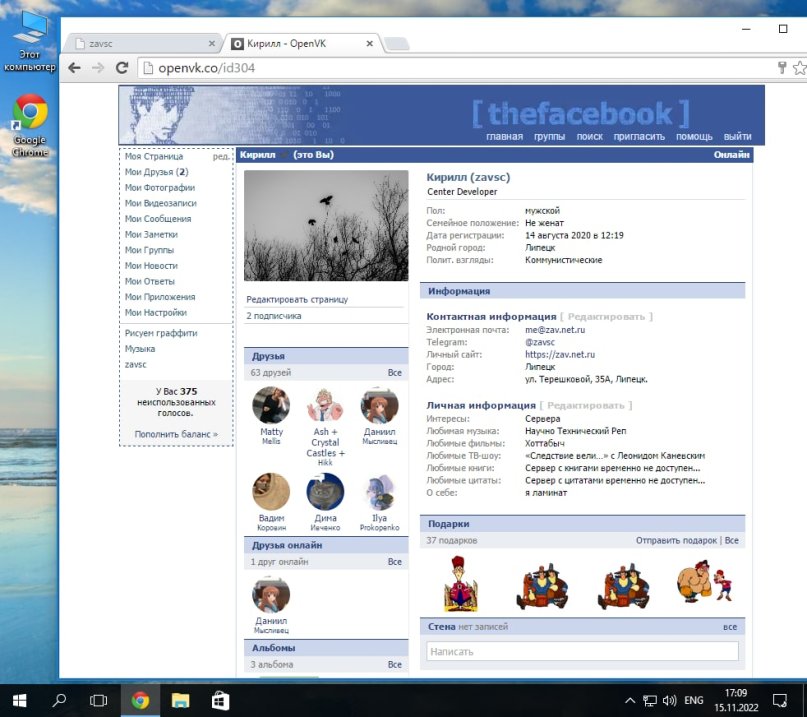This screenshot has width=807, height=717.
Task: Click 'Отправить подарок' link
Action: tap(676, 540)
